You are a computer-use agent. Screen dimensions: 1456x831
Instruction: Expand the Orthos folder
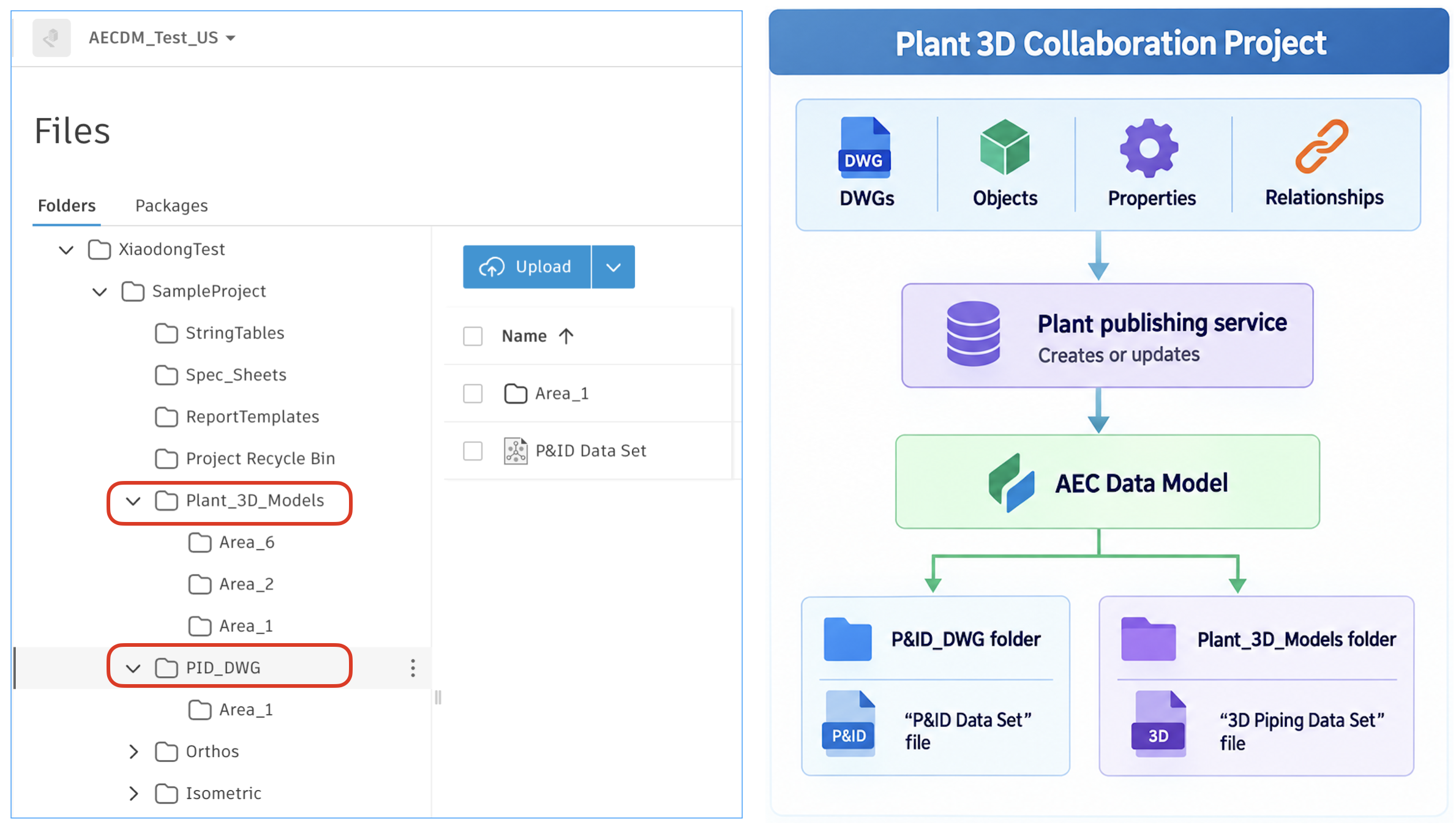click(133, 751)
